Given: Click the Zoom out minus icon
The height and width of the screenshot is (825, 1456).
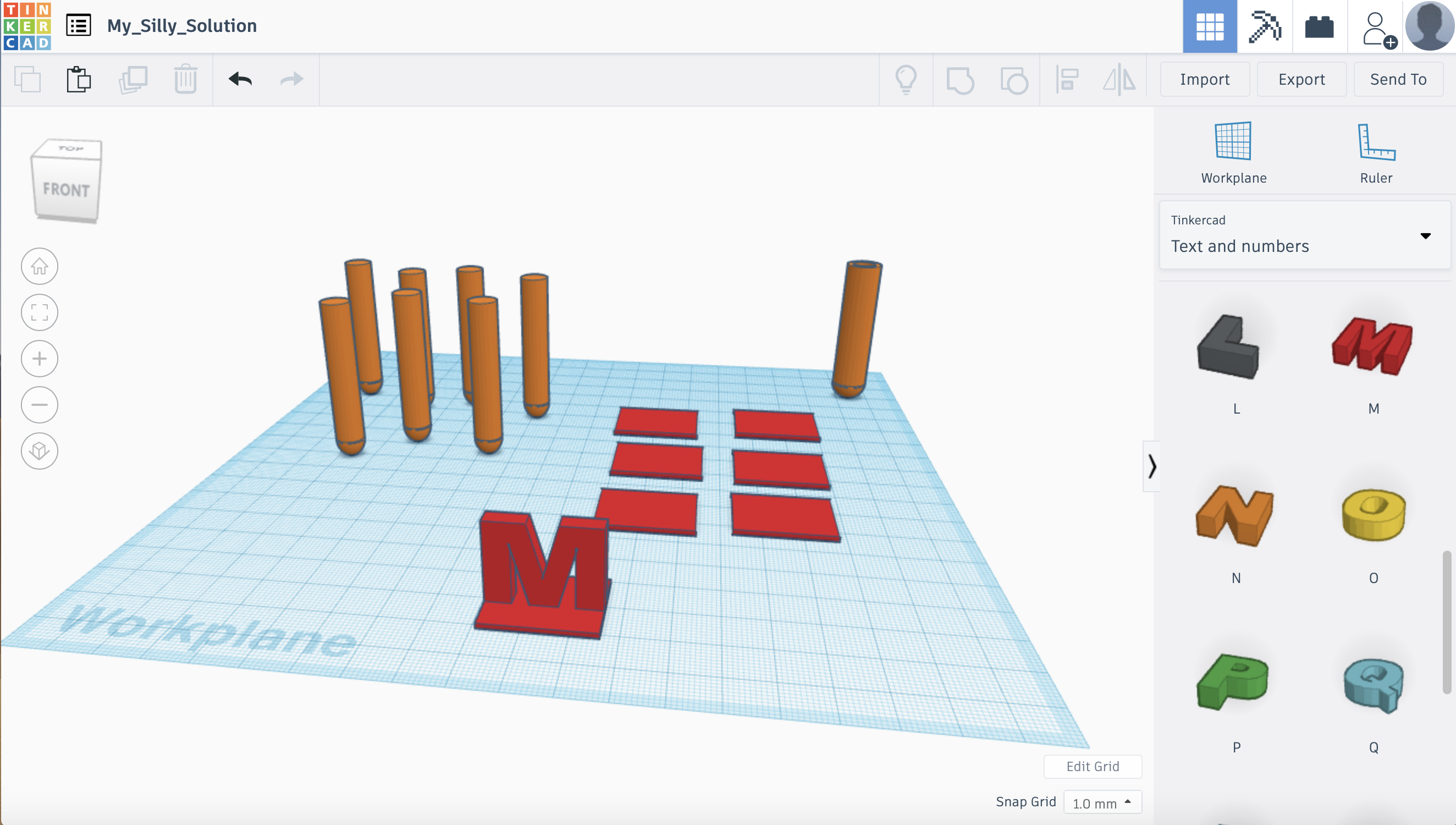Looking at the screenshot, I should [x=40, y=405].
